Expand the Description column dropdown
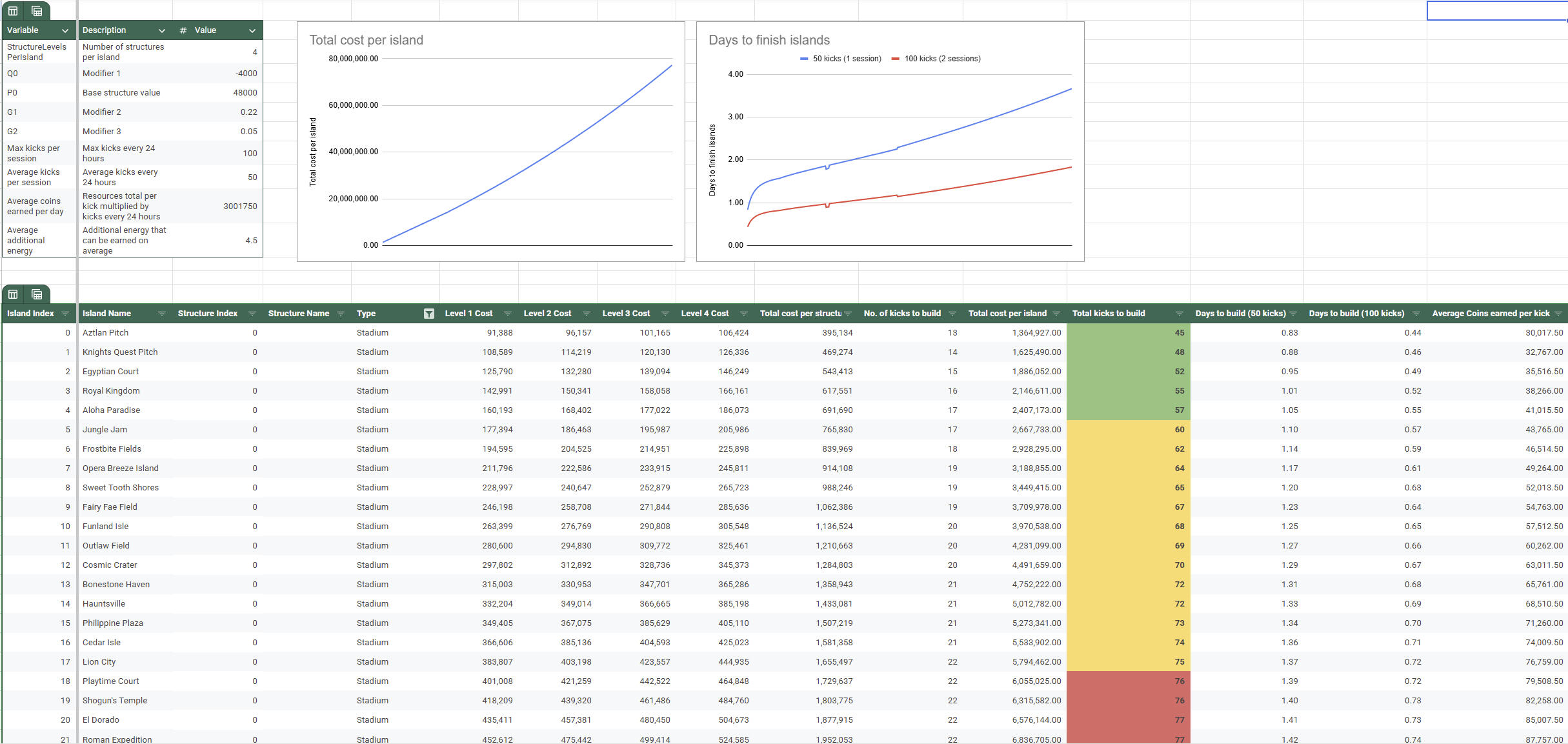The width and height of the screenshot is (1568, 744). (162, 30)
